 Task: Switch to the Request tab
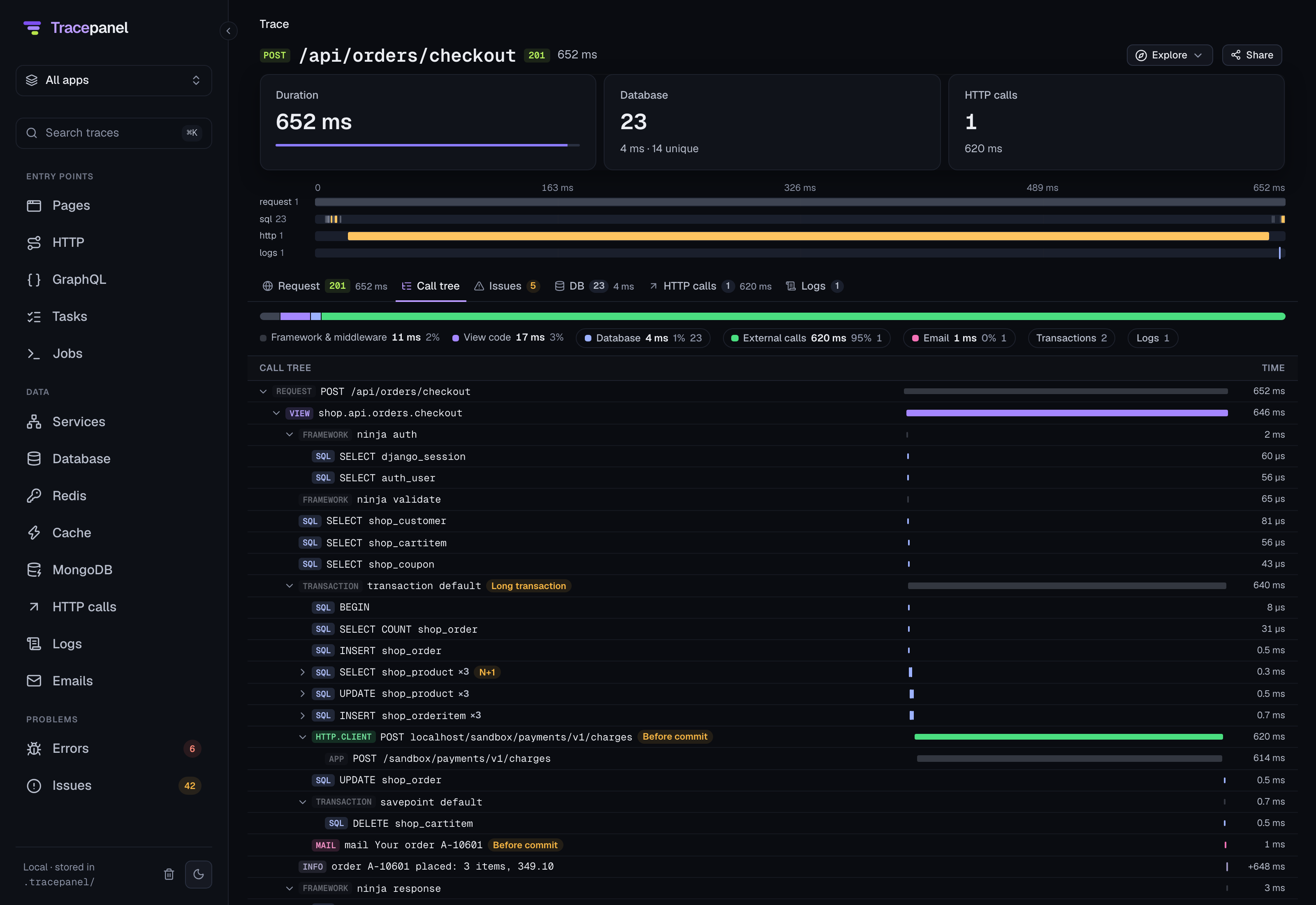point(325,286)
